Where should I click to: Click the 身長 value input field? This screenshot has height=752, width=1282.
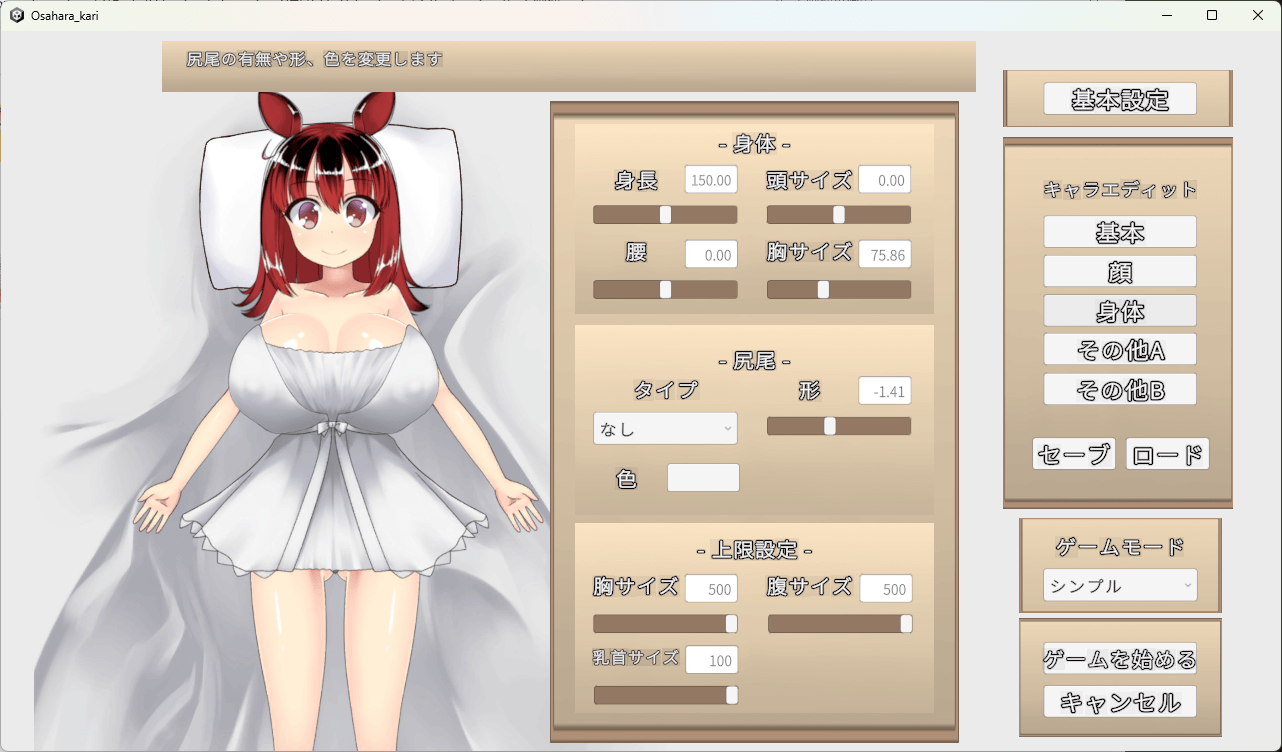[711, 180]
